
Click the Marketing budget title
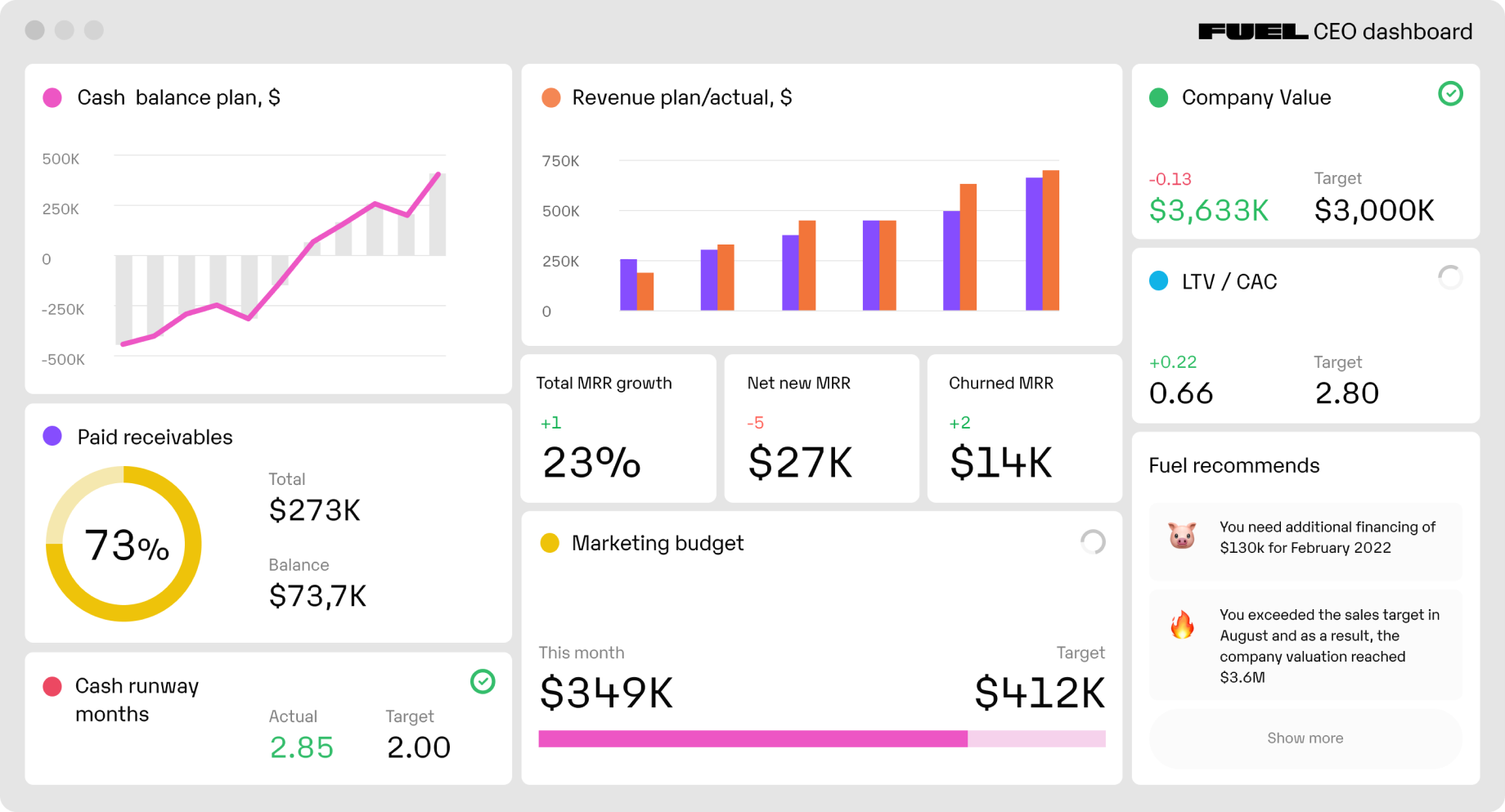pos(658,544)
